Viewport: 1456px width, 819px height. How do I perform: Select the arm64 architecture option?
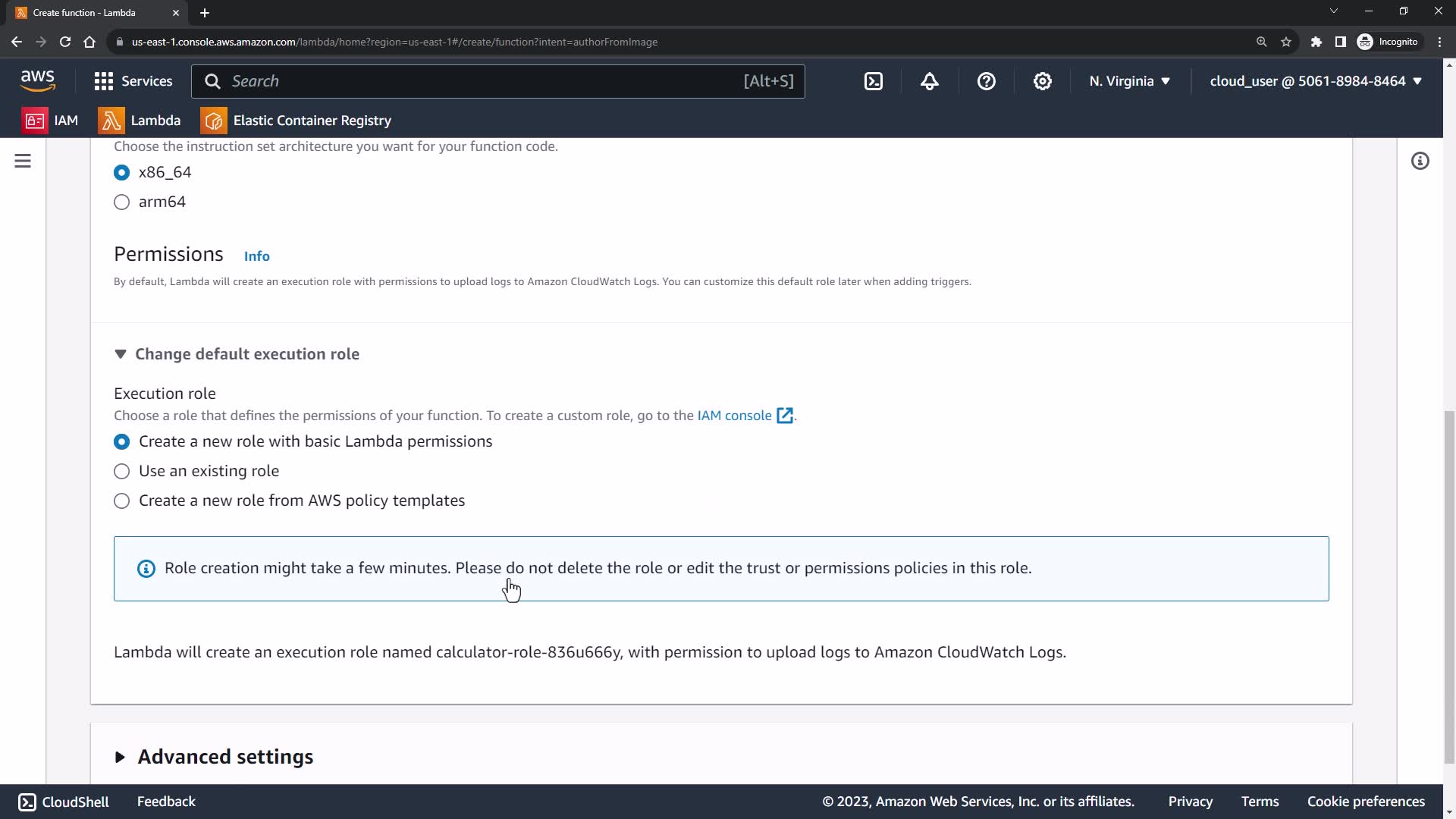coord(121,202)
